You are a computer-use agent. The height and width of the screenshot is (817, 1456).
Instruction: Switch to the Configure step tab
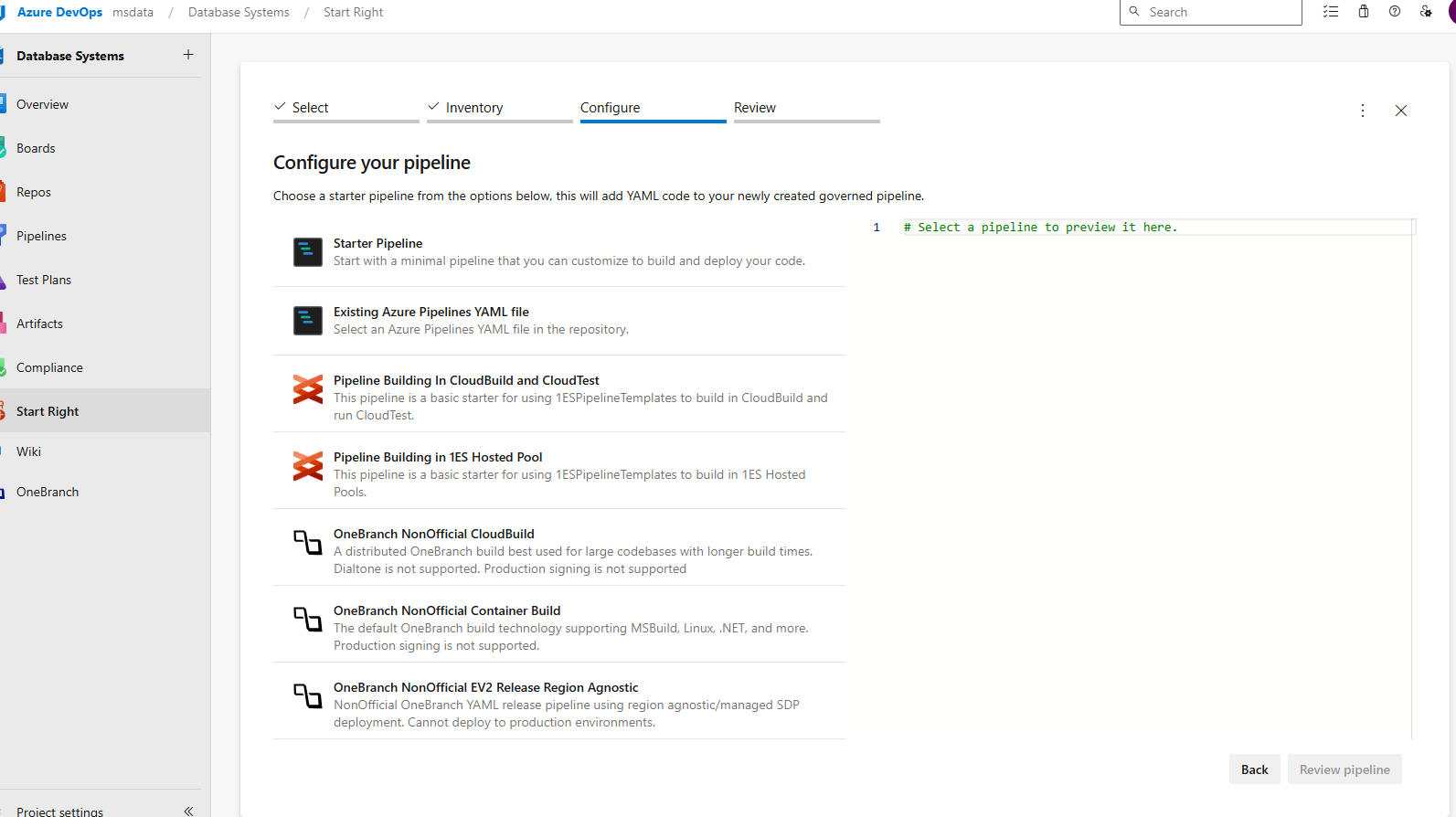(x=654, y=108)
